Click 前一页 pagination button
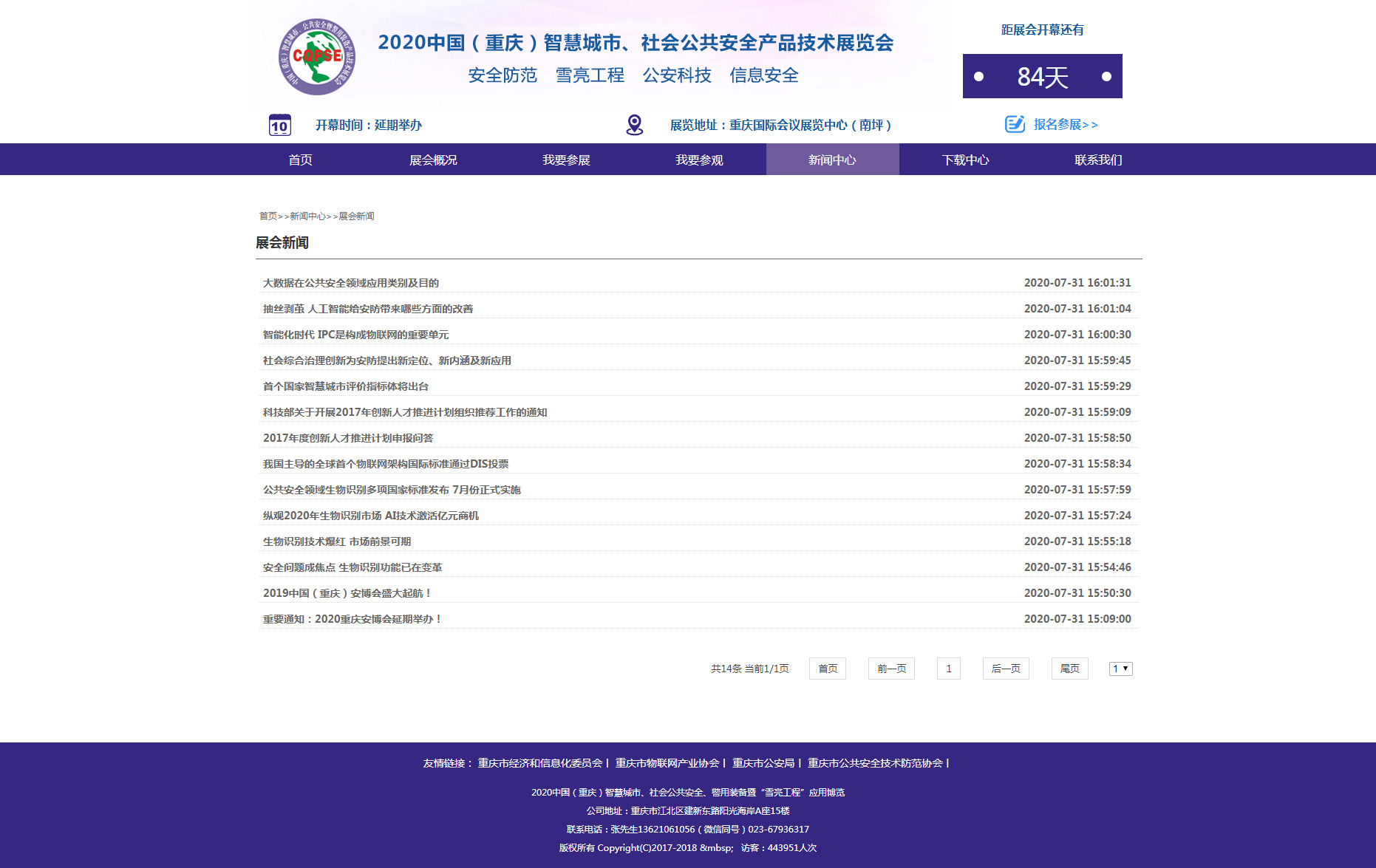The width and height of the screenshot is (1376, 868). [891, 669]
